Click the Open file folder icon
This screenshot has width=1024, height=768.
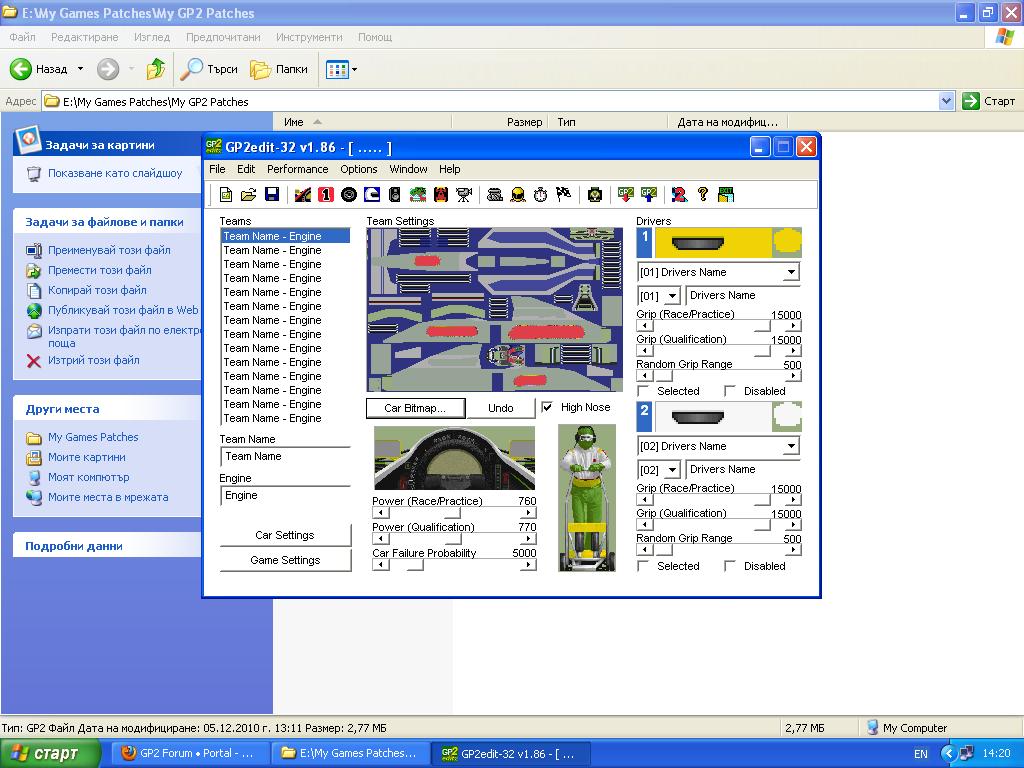(x=248, y=195)
